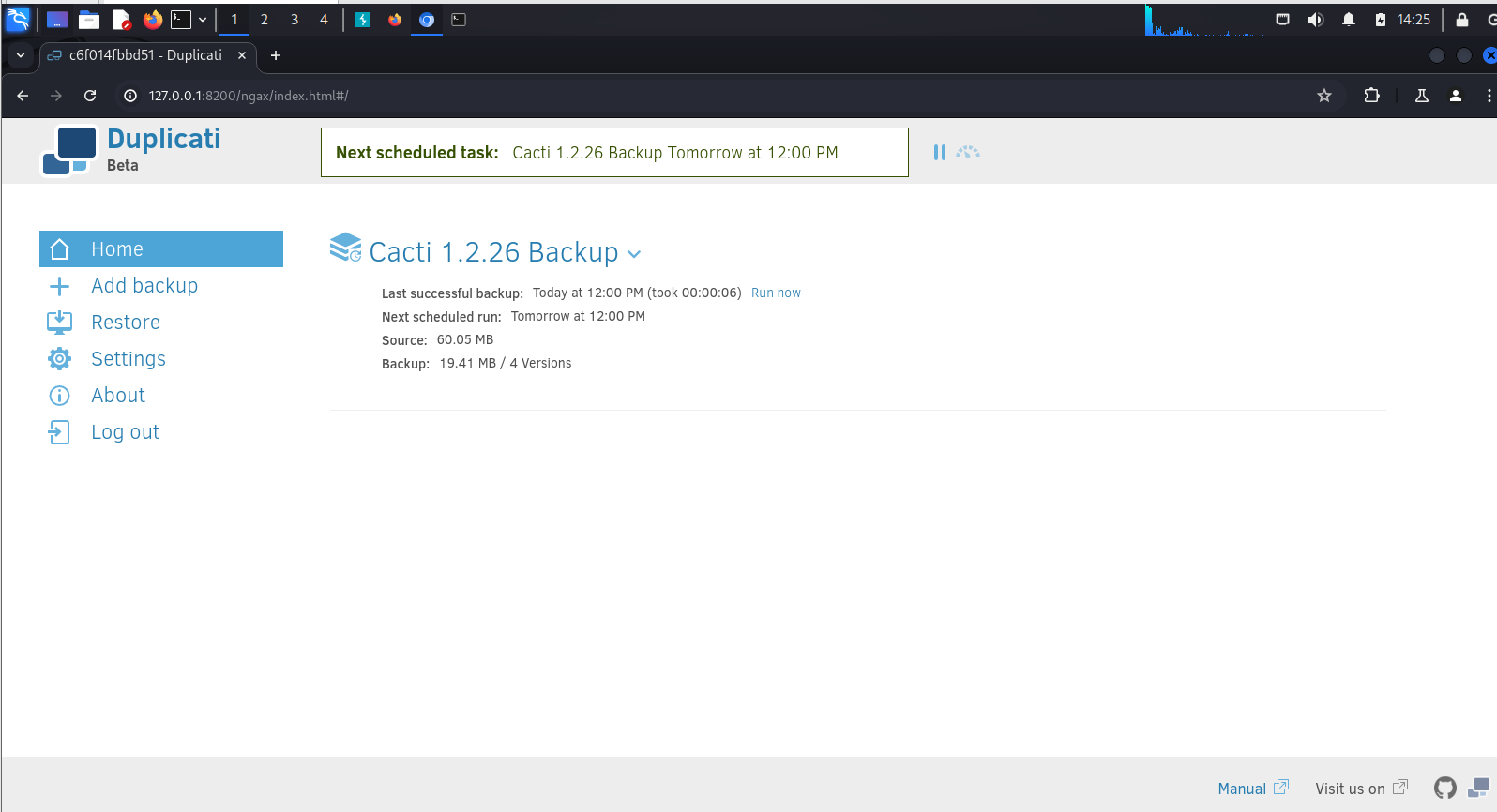Click the Duplicati logo icon

pos(69,151)
